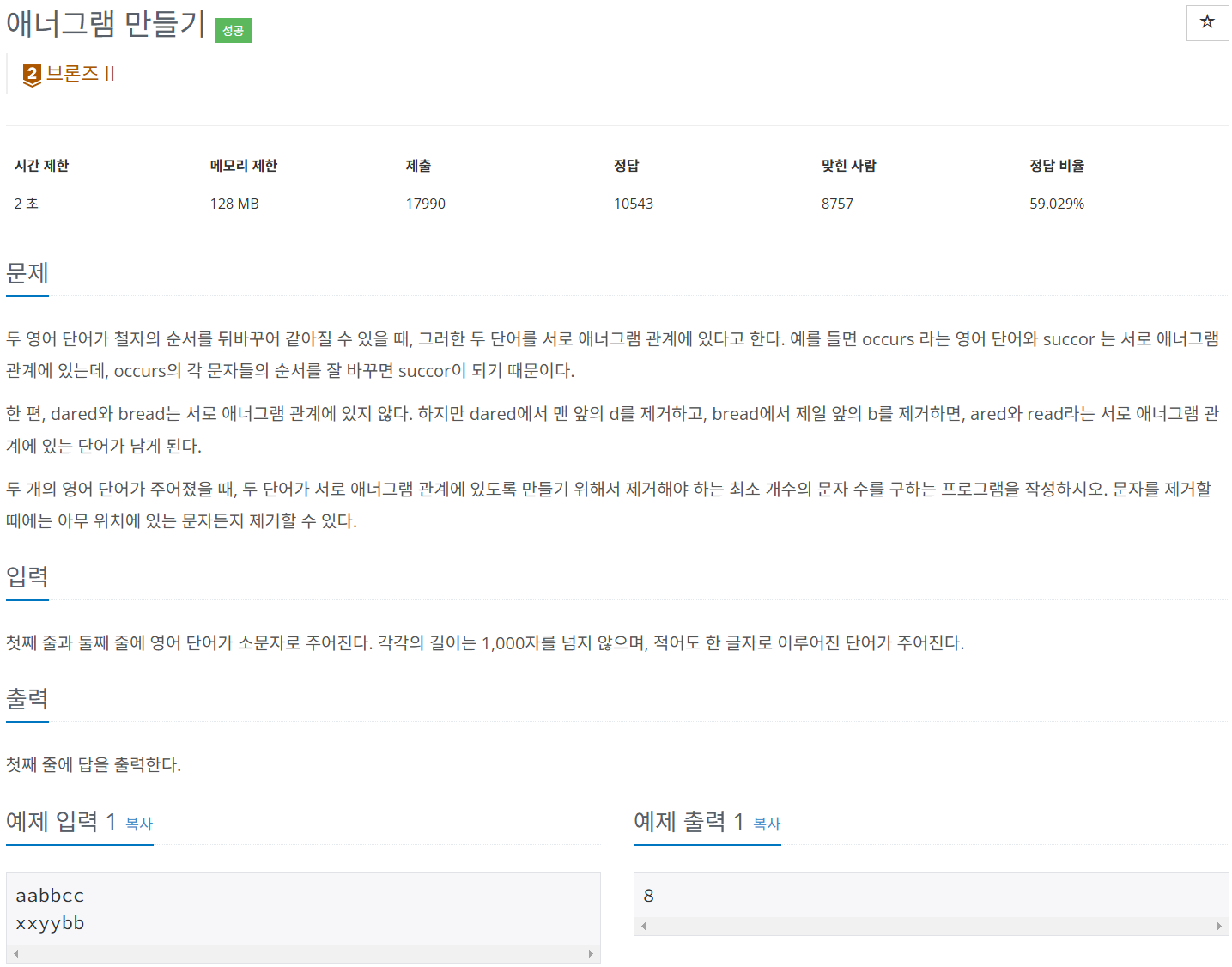1232x967 pixels.
Task: Click the xxyybb sample input line
Action: click(50, 923)
